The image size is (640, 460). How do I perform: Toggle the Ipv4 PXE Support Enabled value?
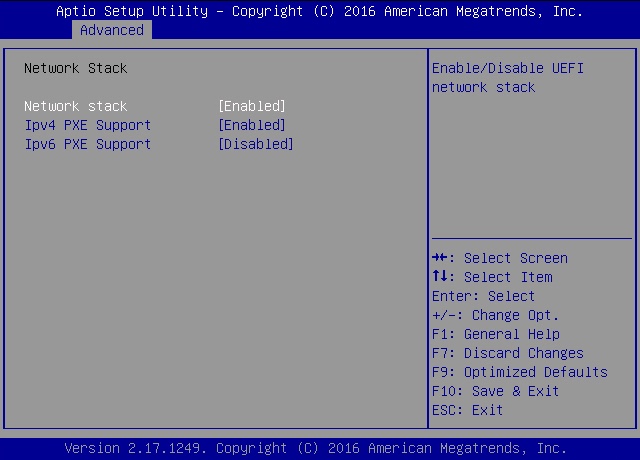[252, 125]
